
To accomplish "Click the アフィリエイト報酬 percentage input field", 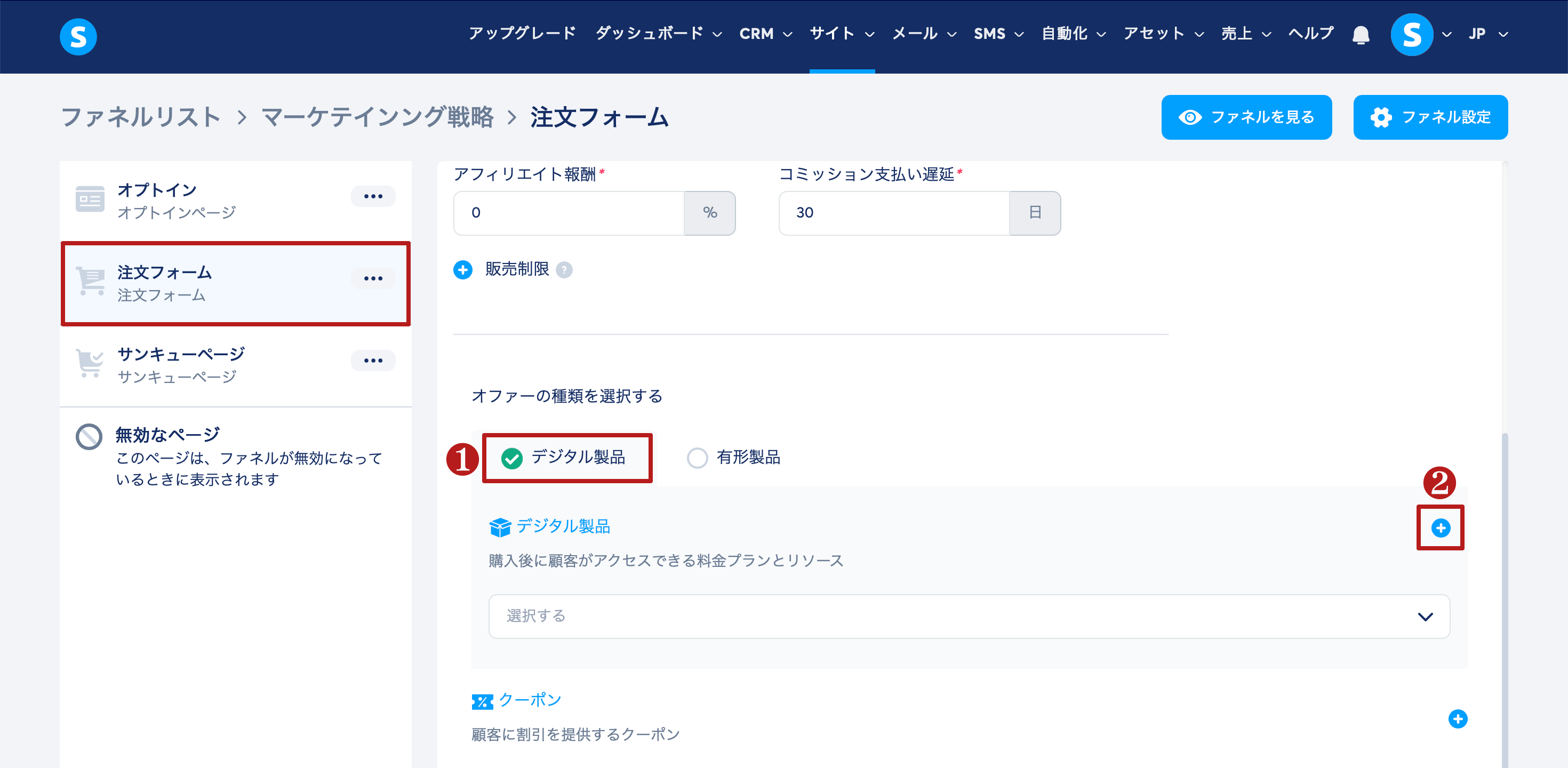I will click(569, 213).
